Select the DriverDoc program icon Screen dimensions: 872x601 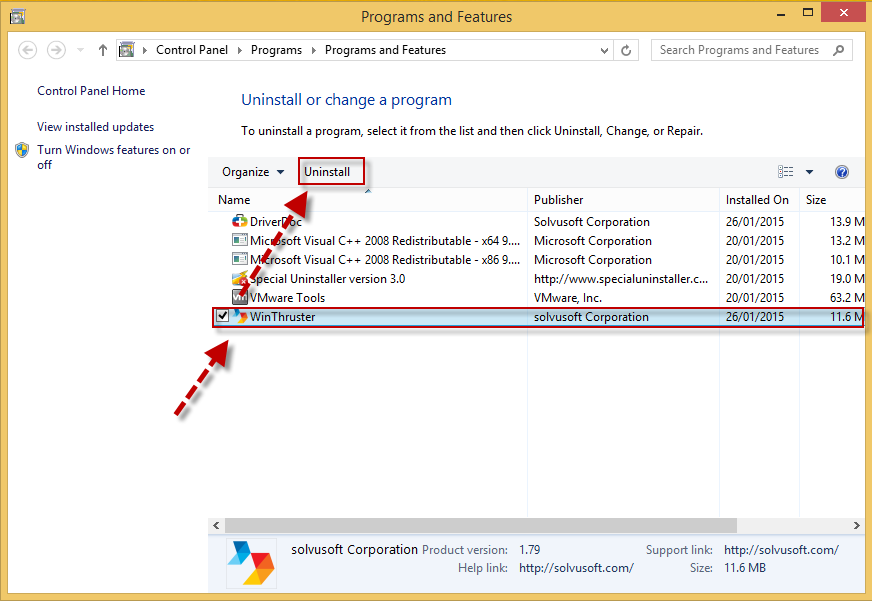tap(240, 221)
